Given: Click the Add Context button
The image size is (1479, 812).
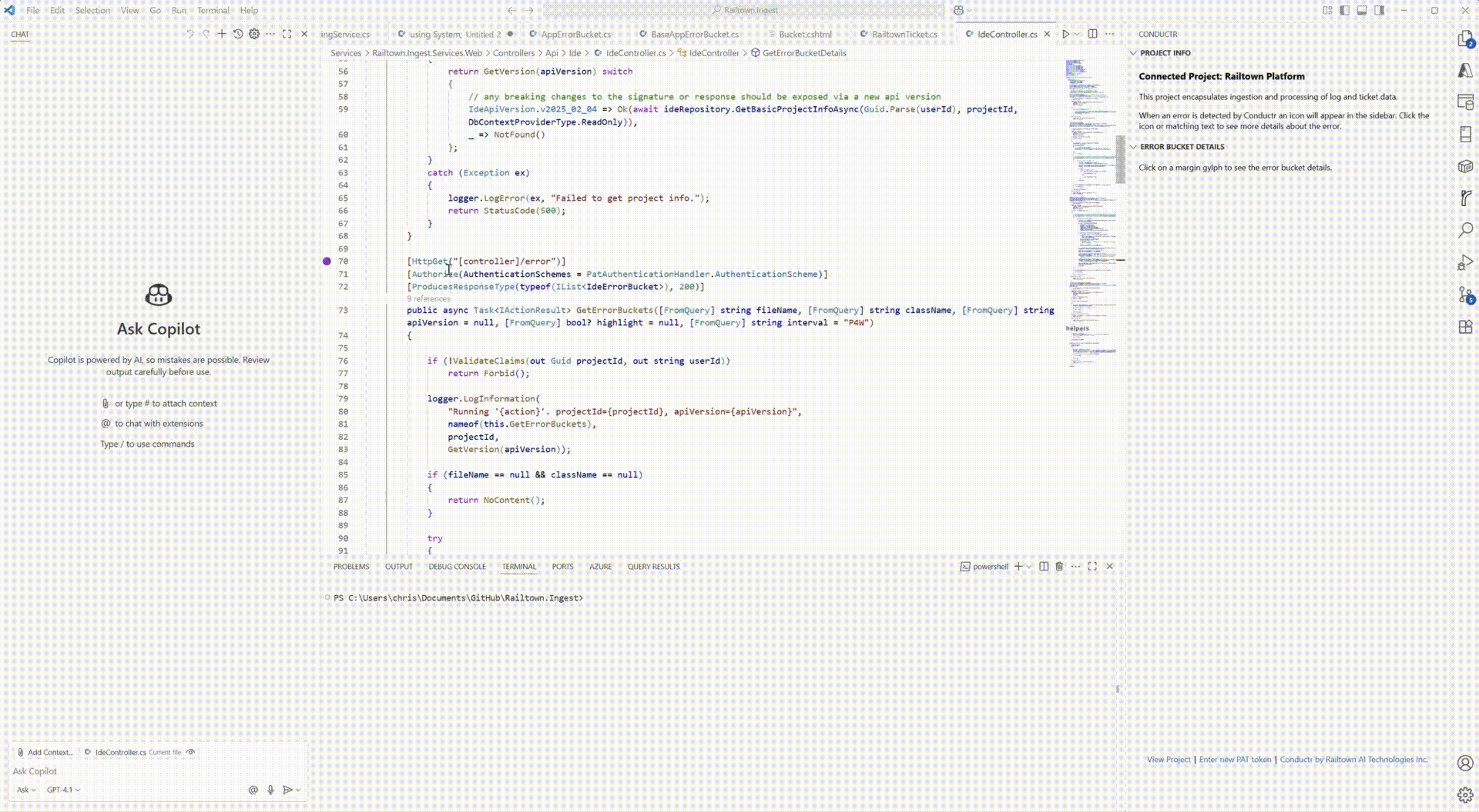Looking at the screenshot, I should (x=45, y=752).
